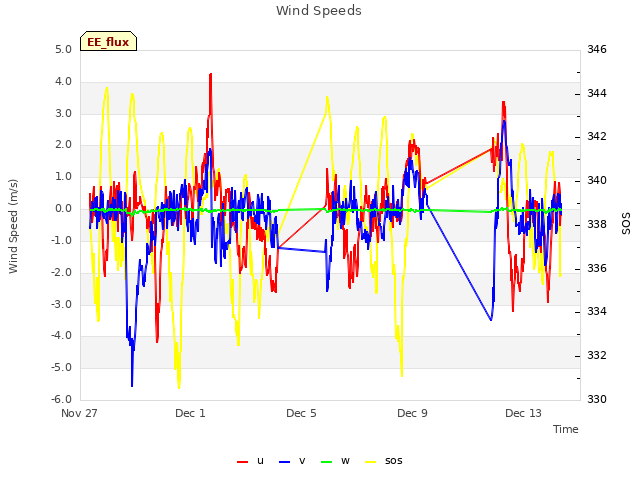The height and width of the screenshot is (480, 640).
Task: Click the 'Time' axis label
Action: coord(565,429)
